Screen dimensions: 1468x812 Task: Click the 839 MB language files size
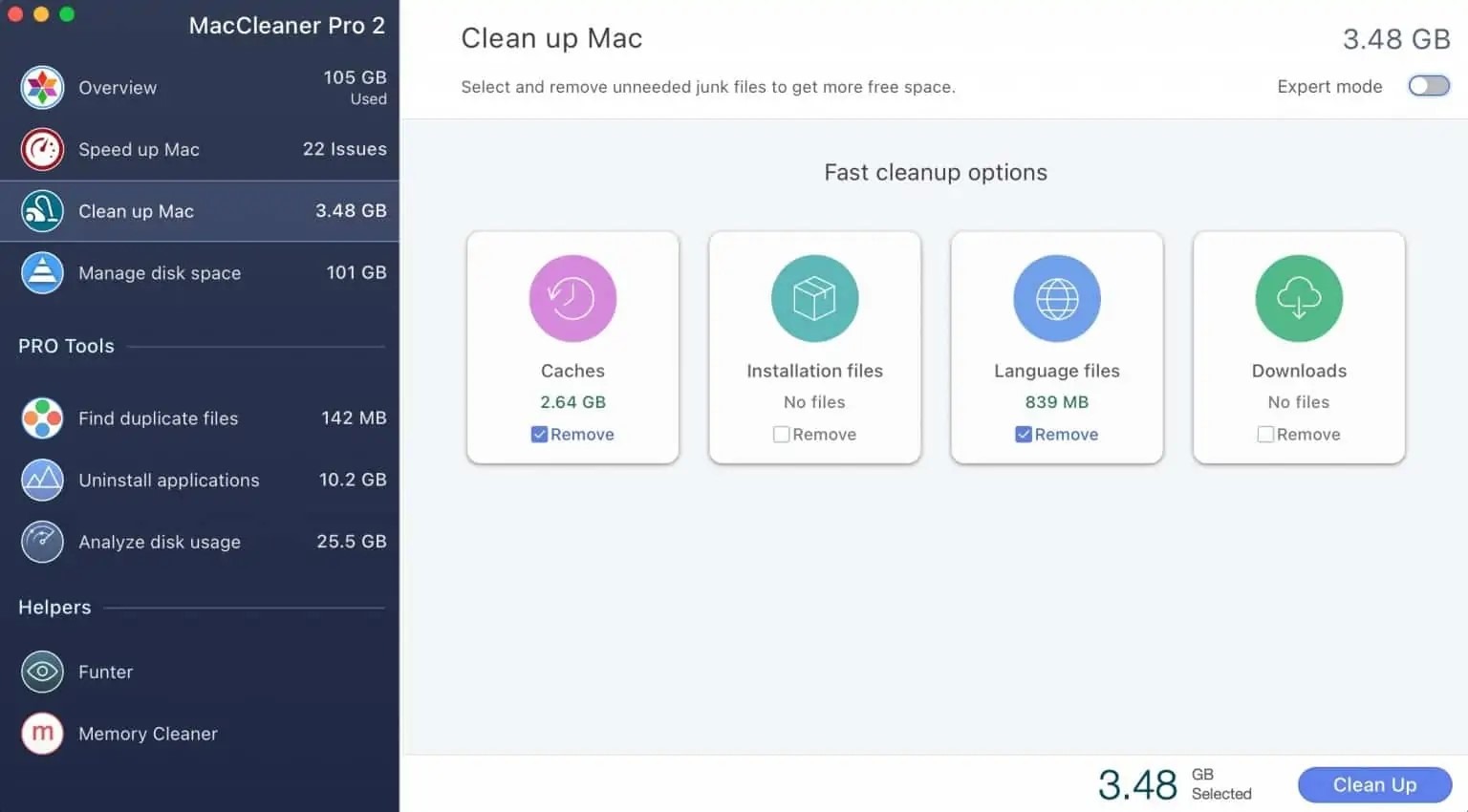(x=1057, y=402)
